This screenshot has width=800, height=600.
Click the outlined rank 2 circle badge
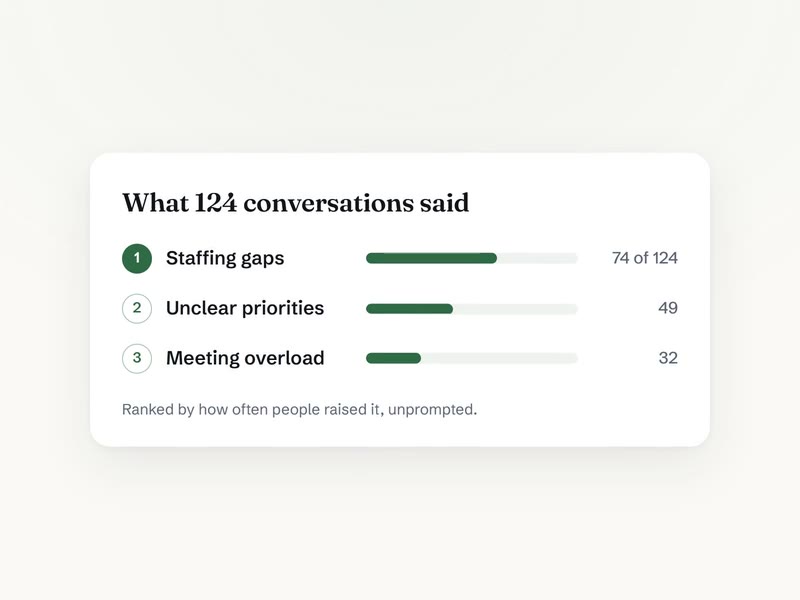(137, 308)
